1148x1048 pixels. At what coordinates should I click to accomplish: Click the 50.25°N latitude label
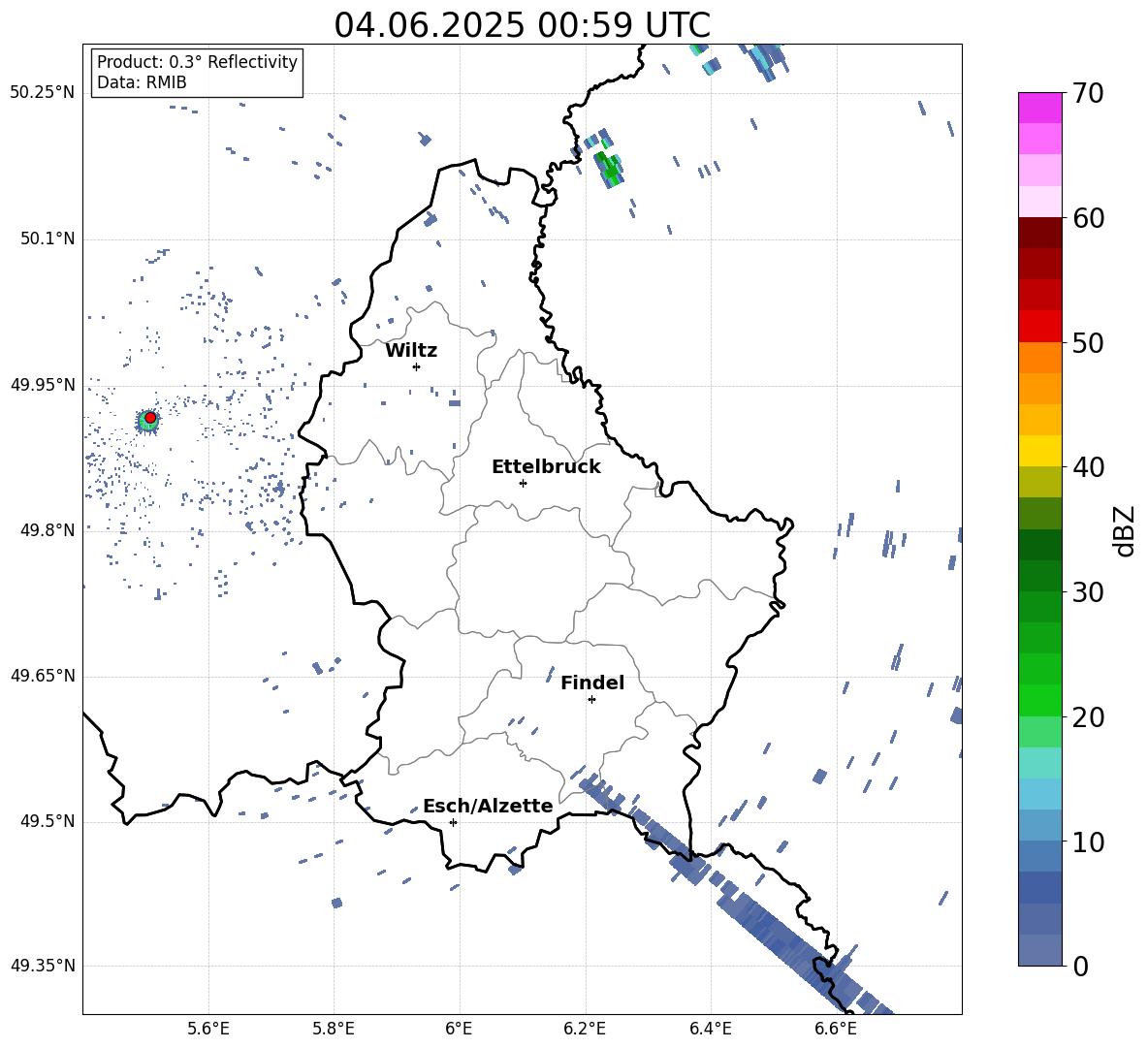pos(43,93)
